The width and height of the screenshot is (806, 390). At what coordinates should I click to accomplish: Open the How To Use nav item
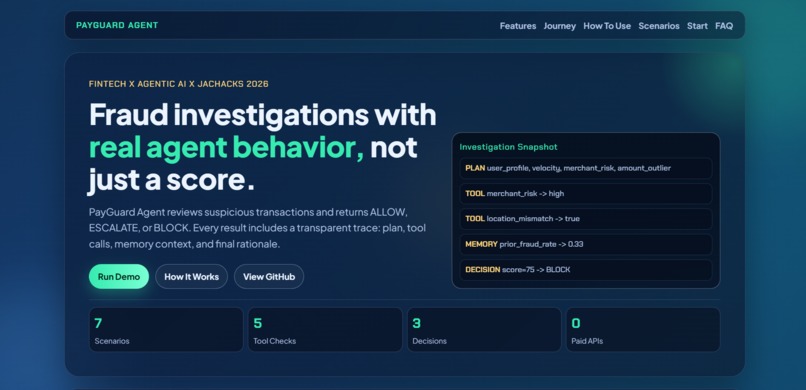click(x=607, y=26)
